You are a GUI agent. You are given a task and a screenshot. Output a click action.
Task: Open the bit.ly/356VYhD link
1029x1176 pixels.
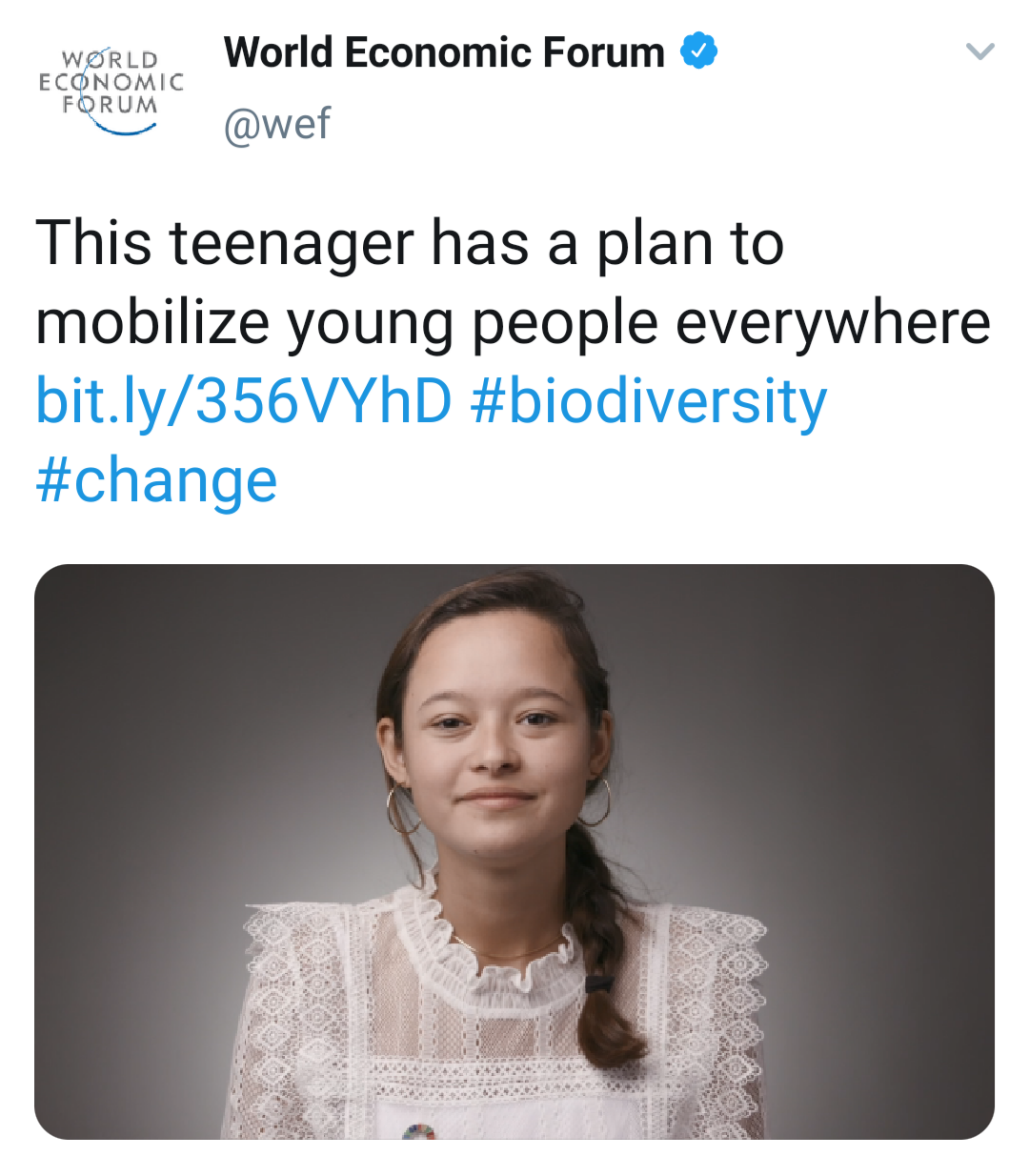pyautogui.click(x=244, y=401)
